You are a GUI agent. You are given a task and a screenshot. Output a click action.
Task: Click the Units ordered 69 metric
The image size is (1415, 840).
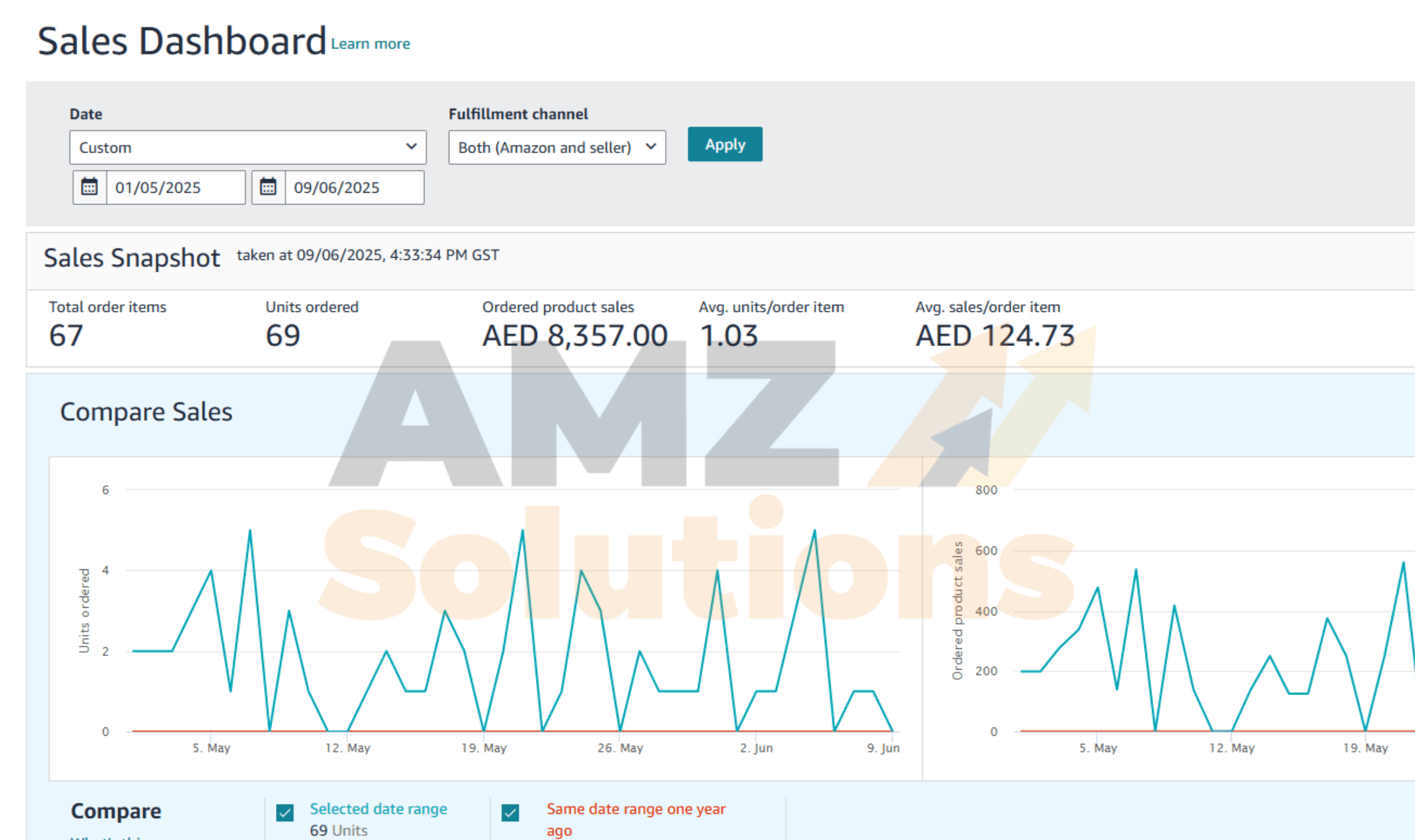tap(283, 336)
